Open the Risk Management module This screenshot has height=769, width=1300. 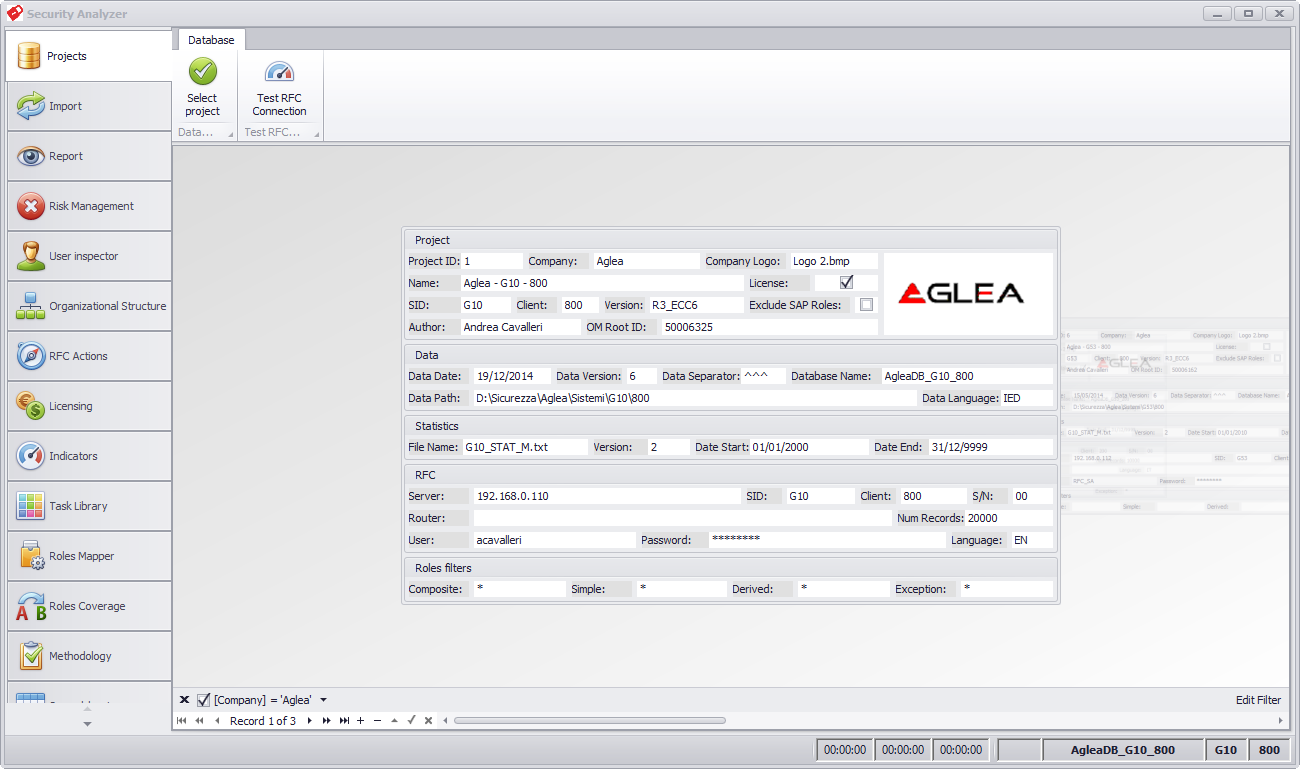point(89,206)
